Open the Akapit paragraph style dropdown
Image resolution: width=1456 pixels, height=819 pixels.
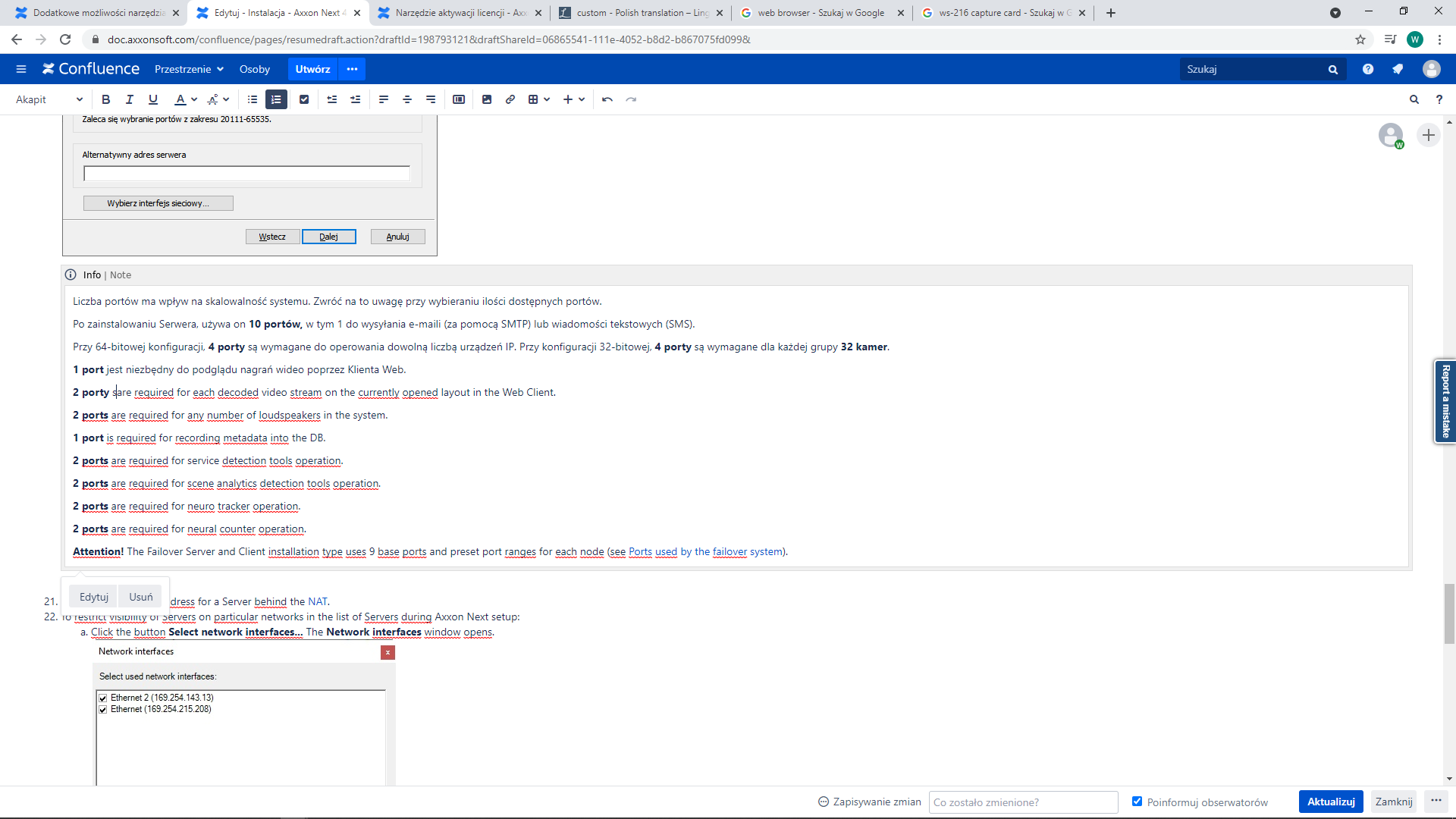coord(49,99)
